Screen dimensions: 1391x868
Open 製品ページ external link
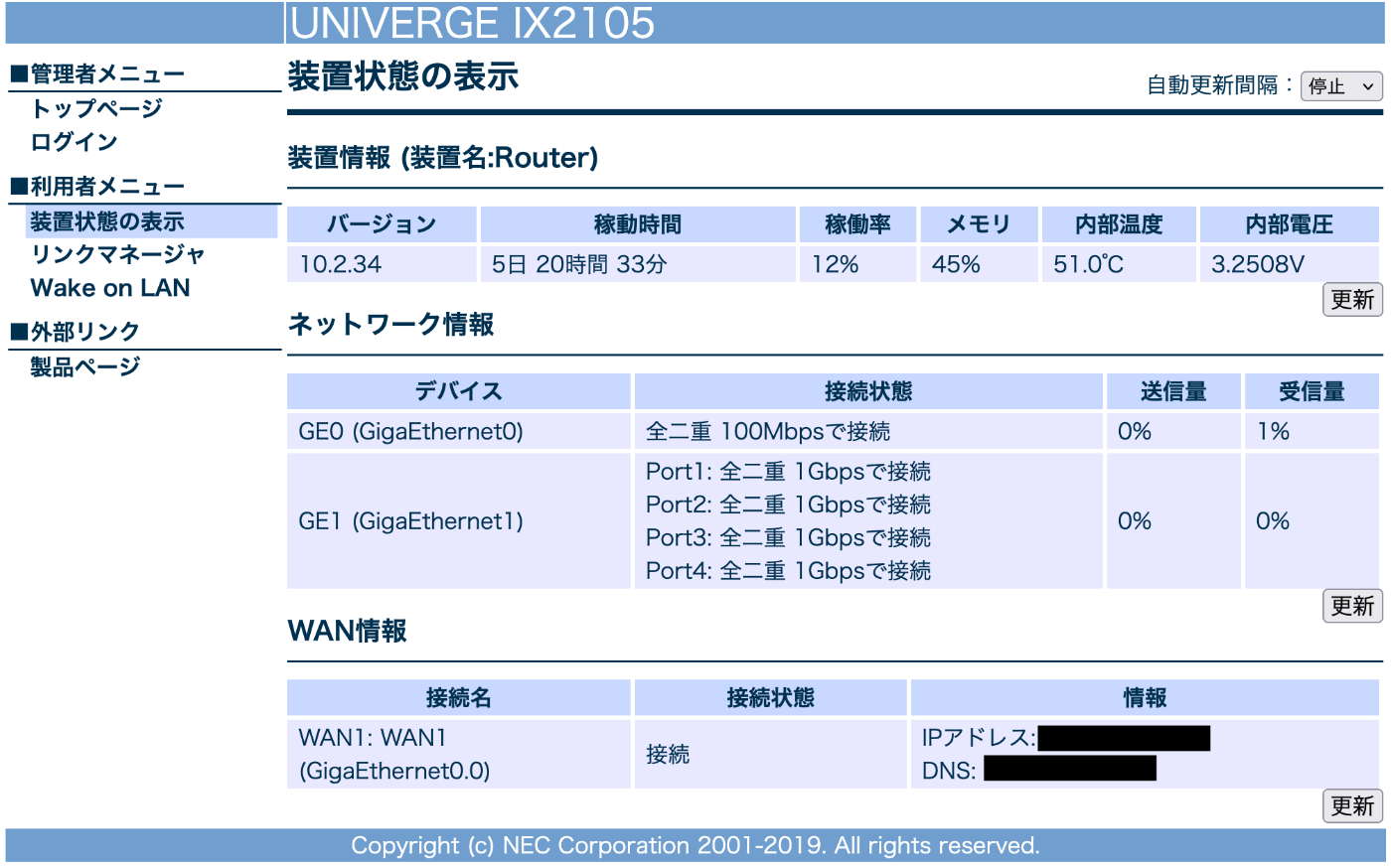point(85,366)
